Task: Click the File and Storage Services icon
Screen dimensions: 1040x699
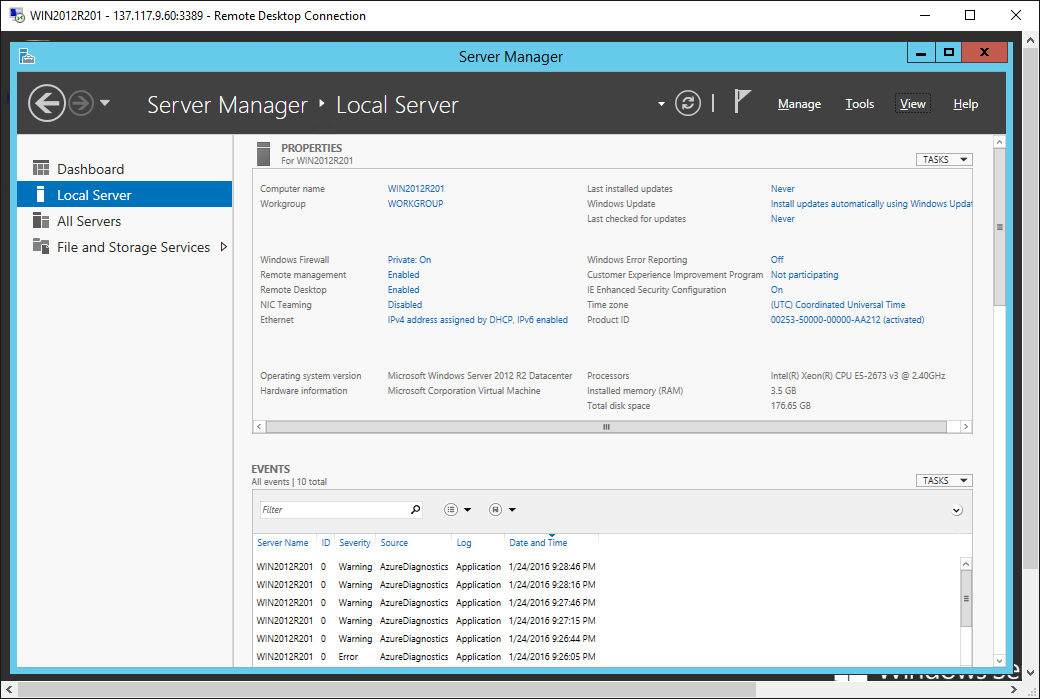Action: click(x=41, y=246)
